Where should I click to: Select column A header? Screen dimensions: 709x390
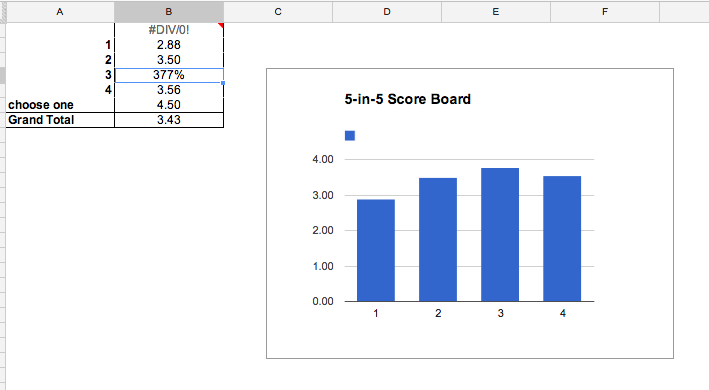pyautogui.click(x=60, y=12)
